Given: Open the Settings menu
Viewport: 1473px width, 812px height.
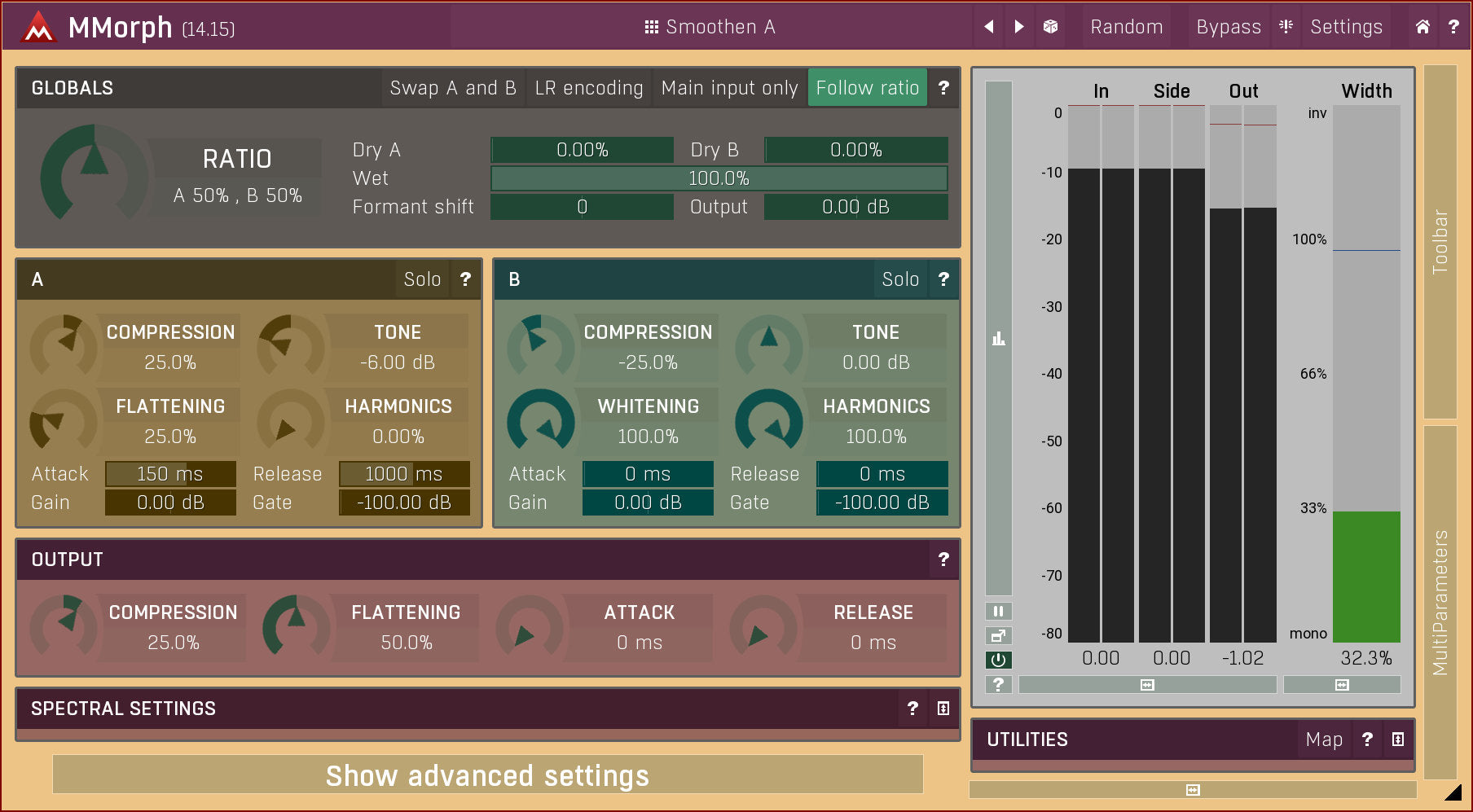Looking at the screenshot, I should point(1346,27).
